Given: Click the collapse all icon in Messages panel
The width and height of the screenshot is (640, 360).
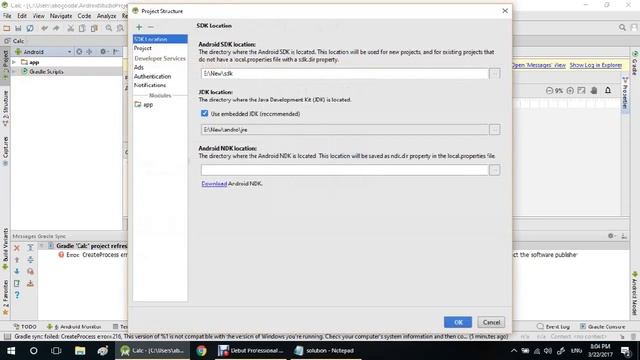Looking at the screenshot, I should (30, 260).
